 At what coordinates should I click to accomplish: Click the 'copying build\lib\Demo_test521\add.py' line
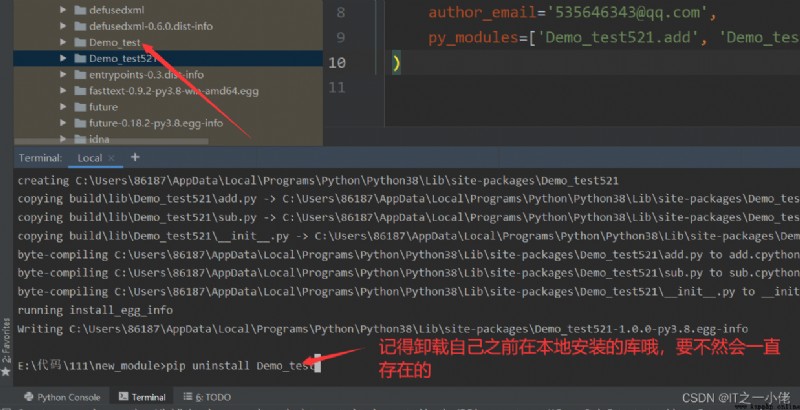point(408,199)
